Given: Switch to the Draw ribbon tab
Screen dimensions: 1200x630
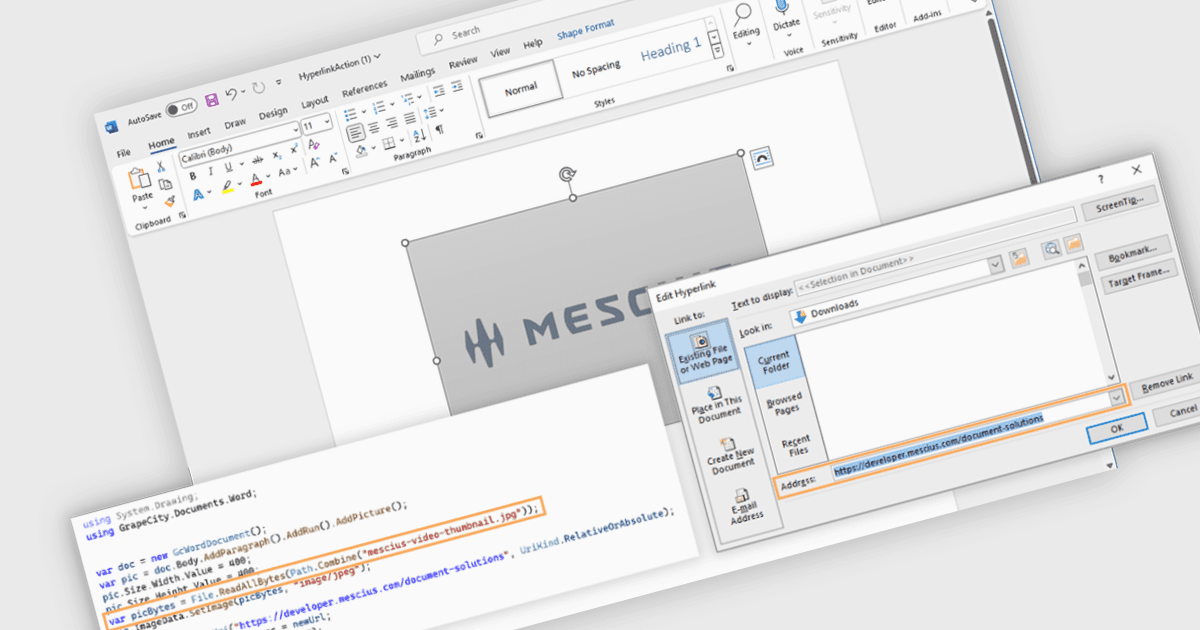Looking at the screenshot, I should click(235, 123).
